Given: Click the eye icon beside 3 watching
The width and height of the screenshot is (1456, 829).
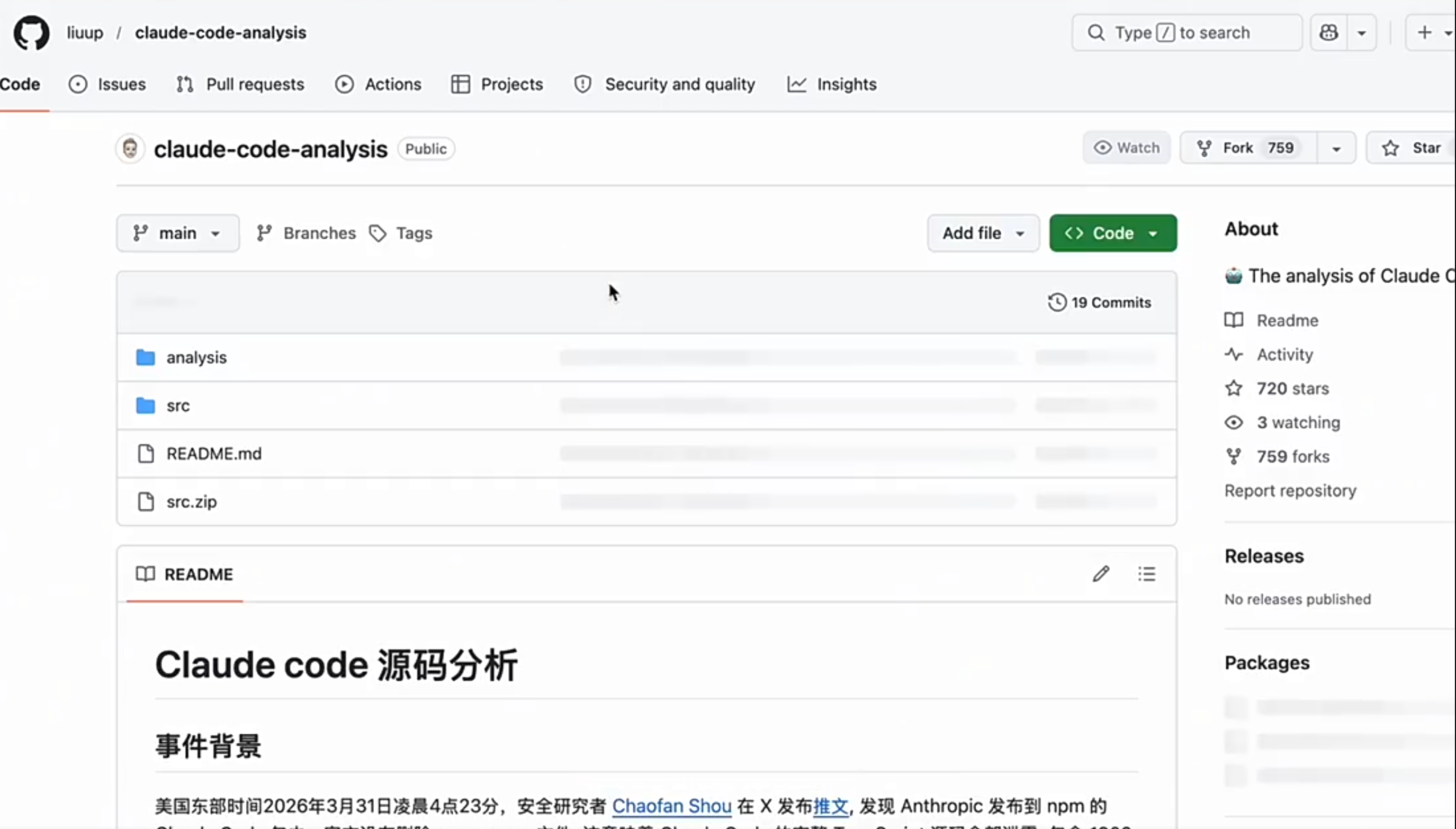Looking at the screenshot, I should coord(1234,423).
